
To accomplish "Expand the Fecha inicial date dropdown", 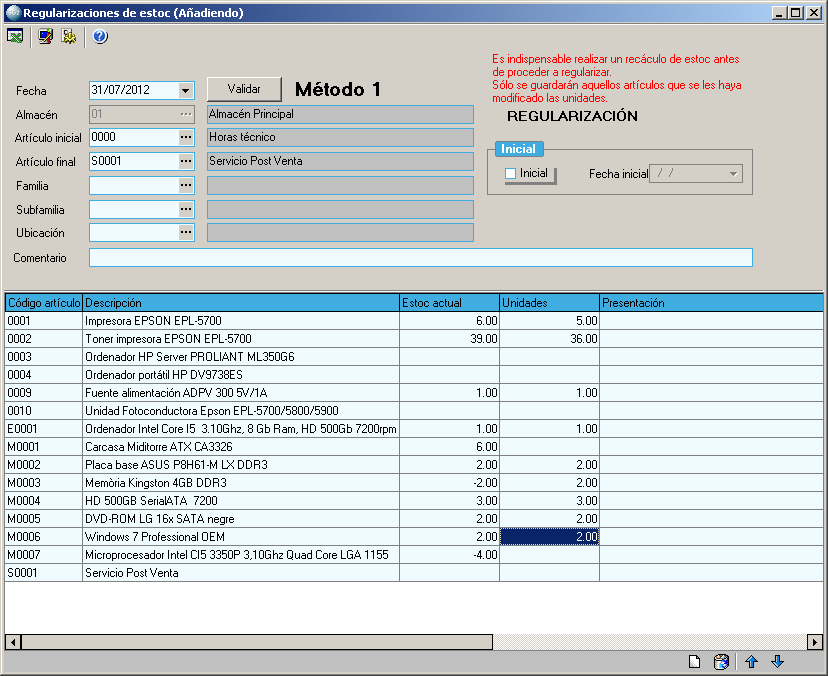I will pos(733,174).
